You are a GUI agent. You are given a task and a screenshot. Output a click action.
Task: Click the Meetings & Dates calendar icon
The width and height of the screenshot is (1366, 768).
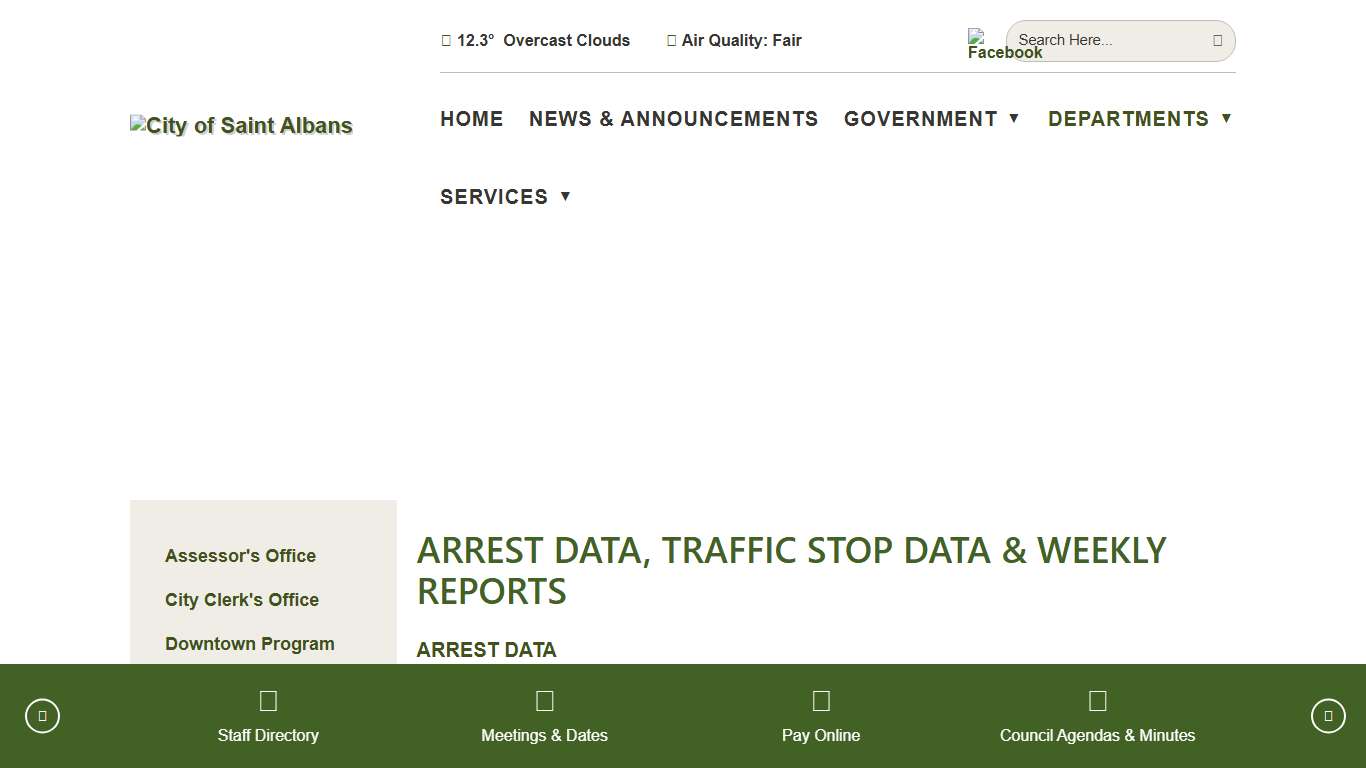(544, 700)
